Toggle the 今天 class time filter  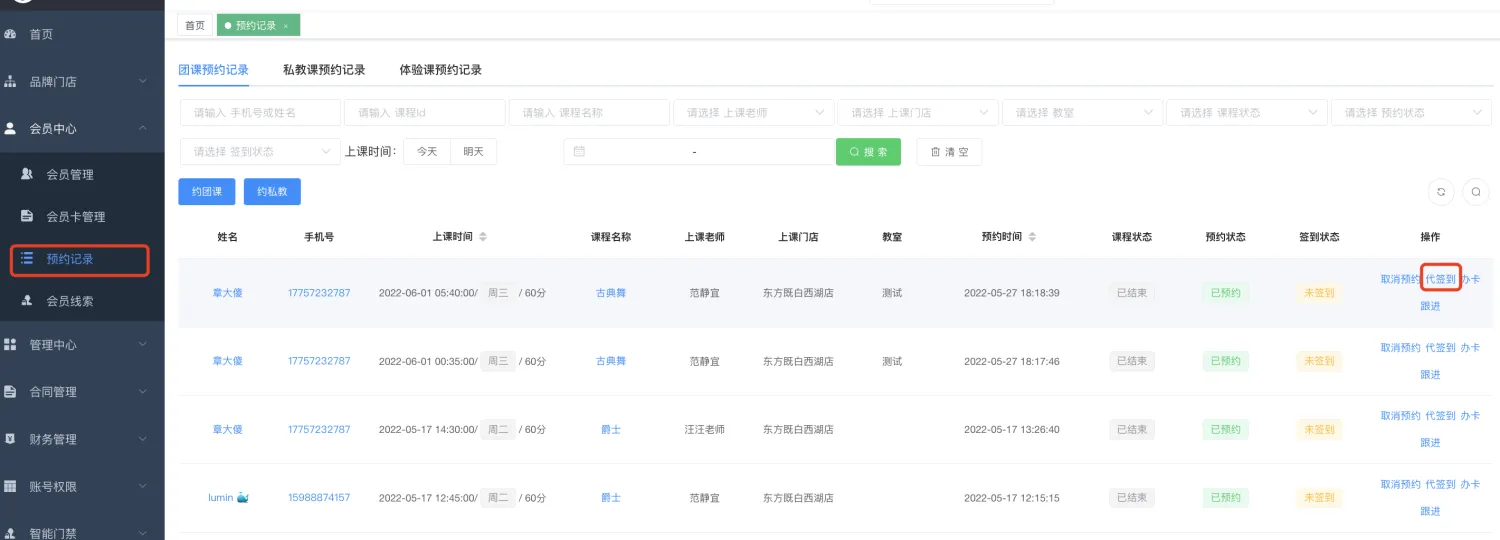click(x=427, y=152)
